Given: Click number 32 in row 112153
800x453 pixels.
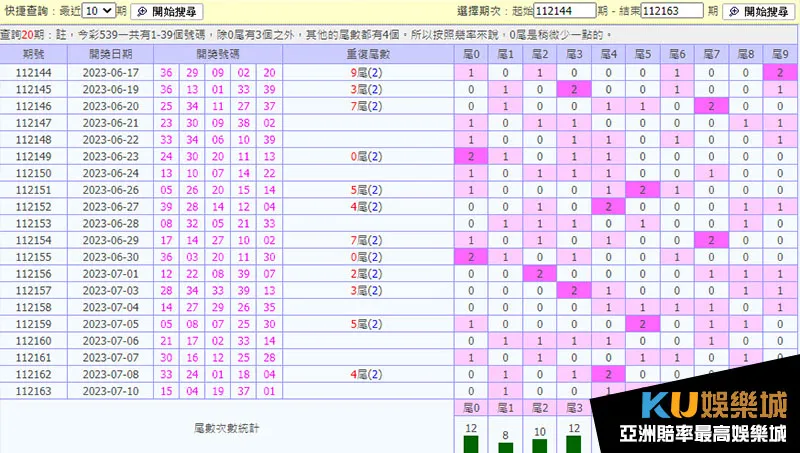Looking at the screenshot, I should [x=192, y=223].
